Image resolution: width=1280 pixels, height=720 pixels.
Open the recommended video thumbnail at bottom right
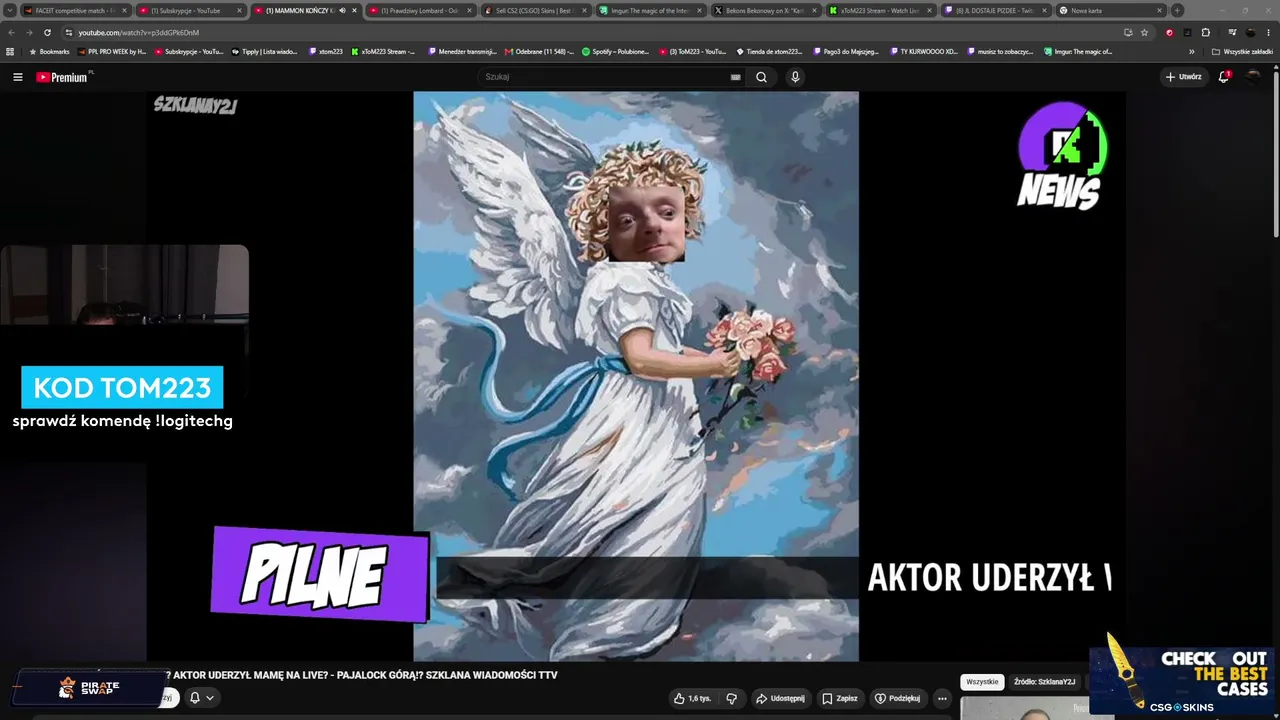tap(1025, 707)
